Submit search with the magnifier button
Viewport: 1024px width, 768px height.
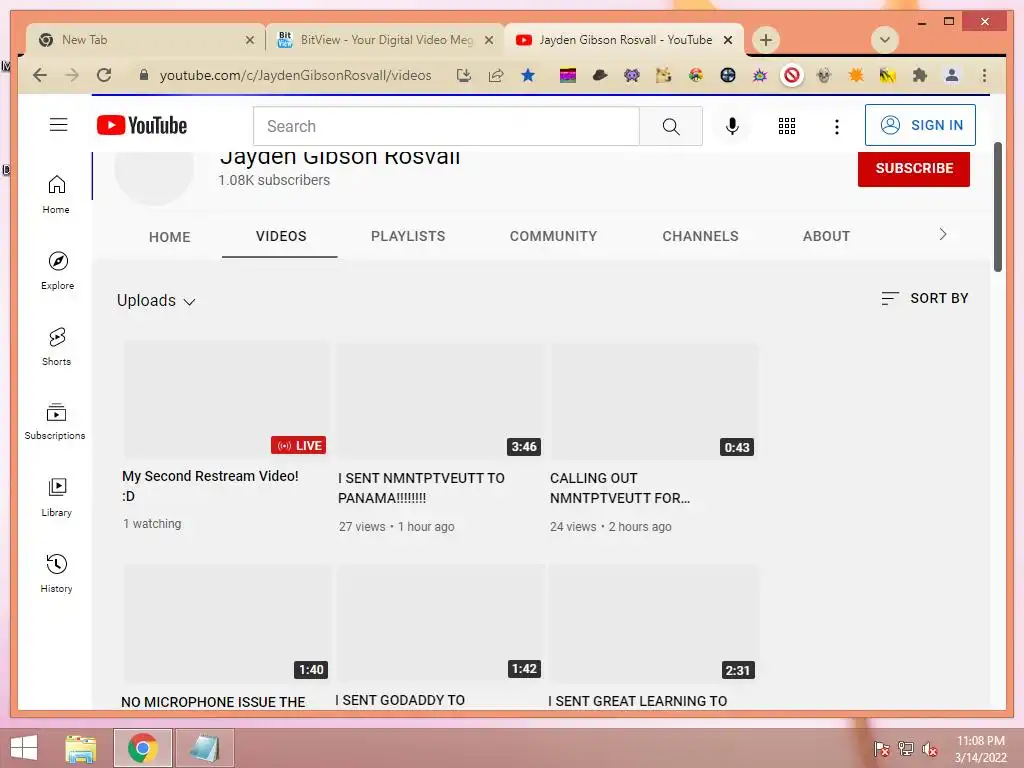(x=671, y=126)
